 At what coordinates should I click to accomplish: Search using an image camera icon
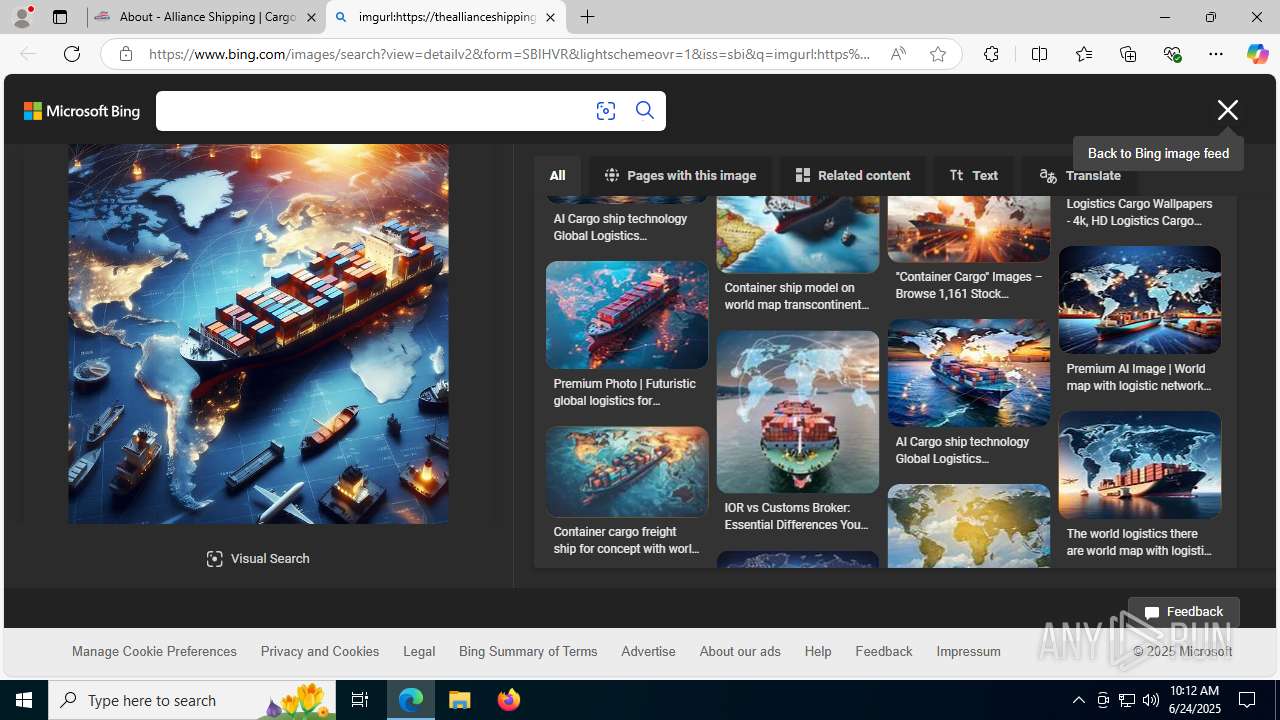pos(606,111)
